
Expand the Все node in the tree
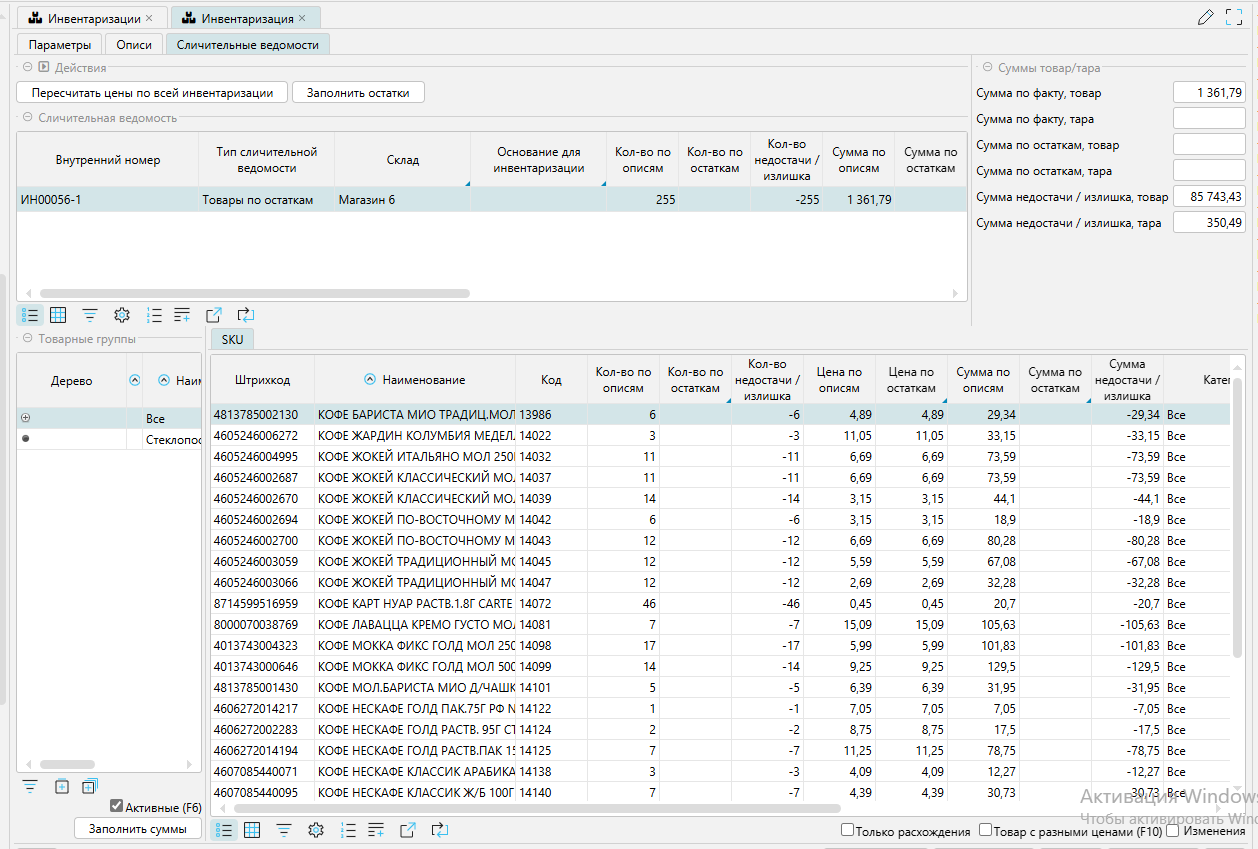tap(26, 418)
